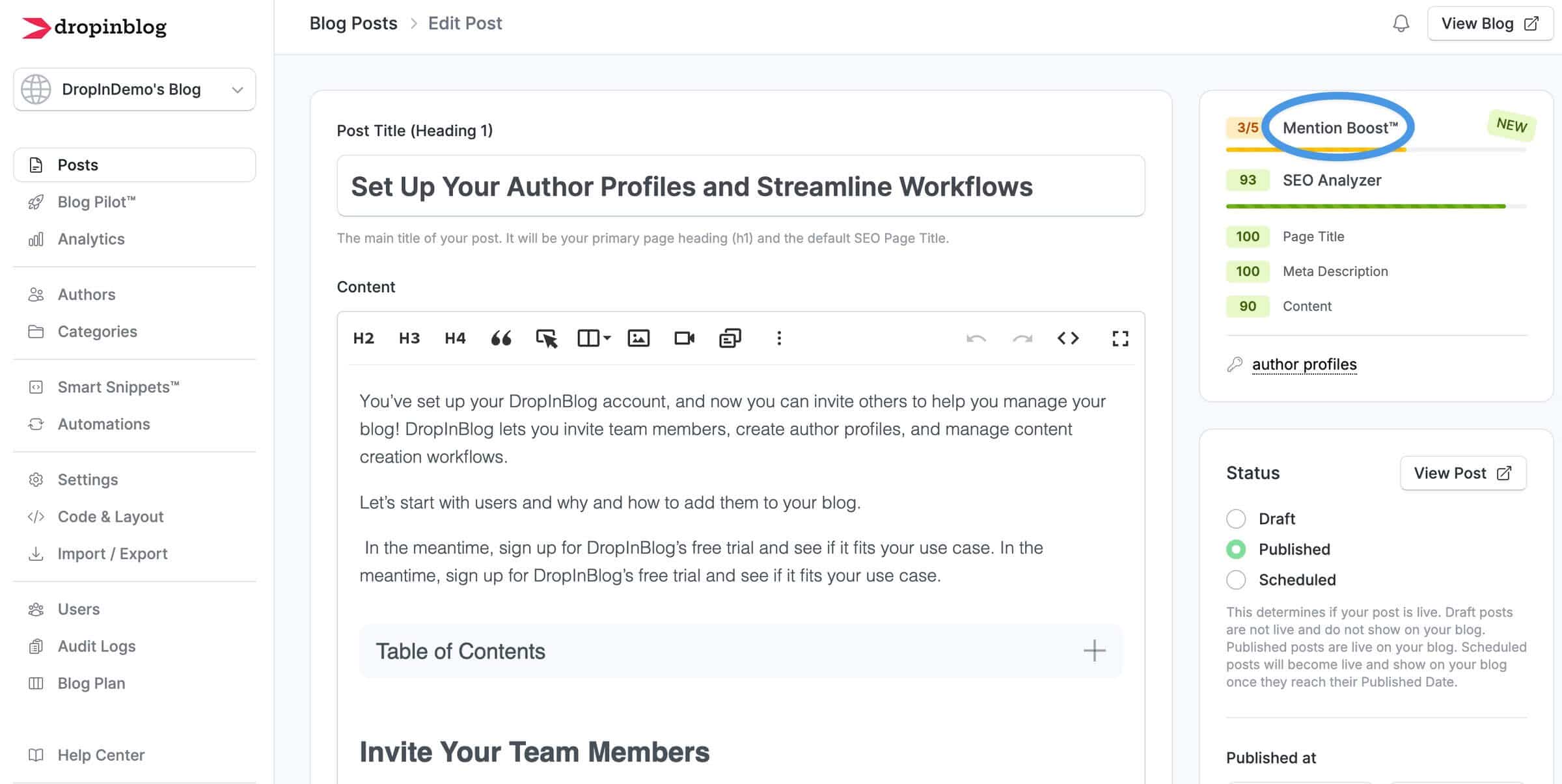Select the Draft status
The height and width of the screenshot is (784, 1562).
(1236, 519)
